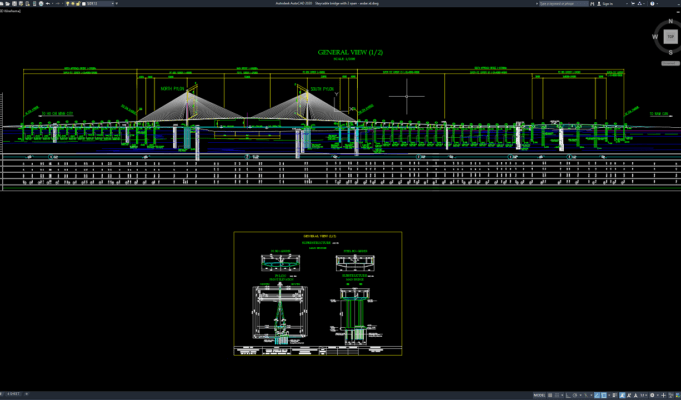The width and height of the screenshot is (681, 400).
Task: Open the WCS dropdown below ViewCube
Action: 671,63
